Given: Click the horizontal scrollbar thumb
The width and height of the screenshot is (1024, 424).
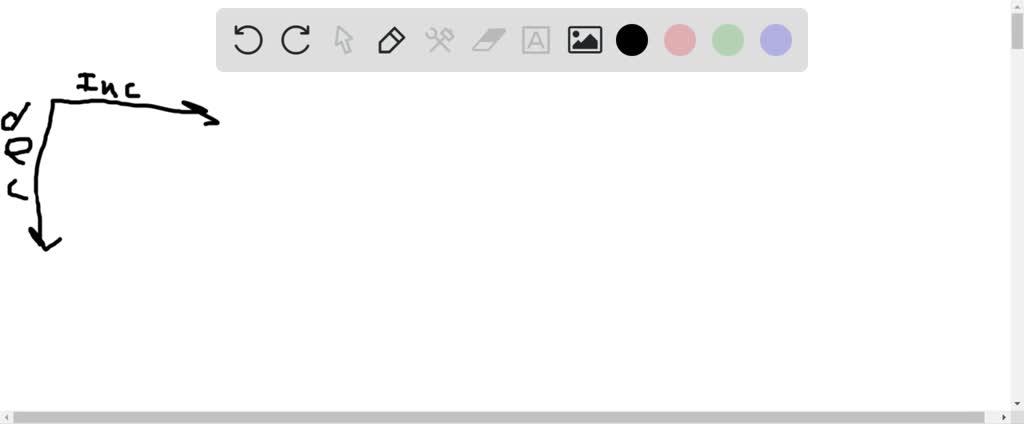Looking at the screenshot, I should 498,417.
